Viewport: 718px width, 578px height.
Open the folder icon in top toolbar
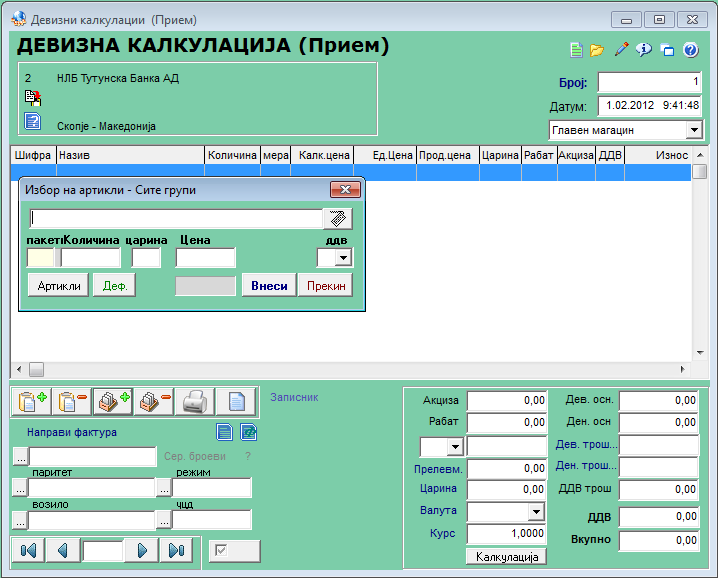pos(597,49)
